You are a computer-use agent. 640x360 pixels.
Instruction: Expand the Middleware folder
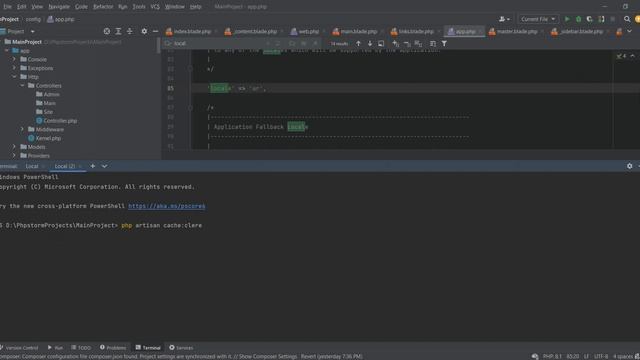point(22,129)
